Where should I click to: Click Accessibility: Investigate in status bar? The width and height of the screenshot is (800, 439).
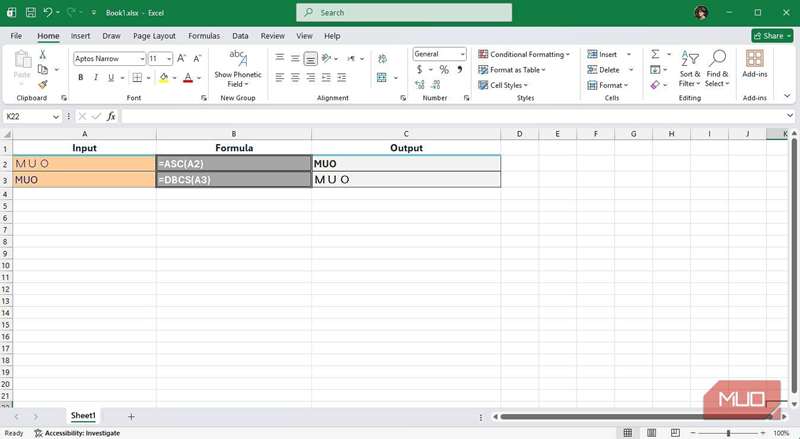click(x=77, y=433)
